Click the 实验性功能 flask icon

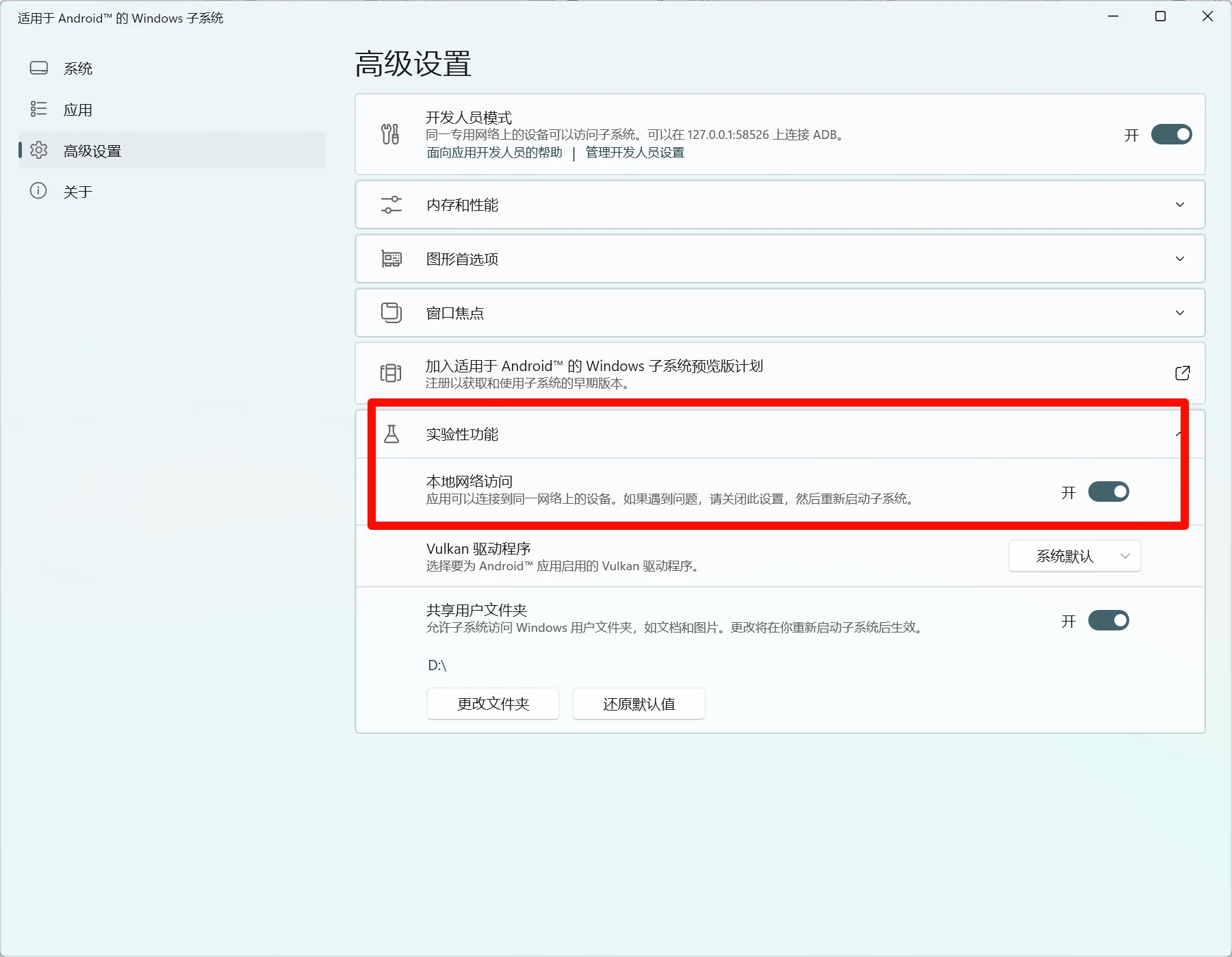coord(392,434)
